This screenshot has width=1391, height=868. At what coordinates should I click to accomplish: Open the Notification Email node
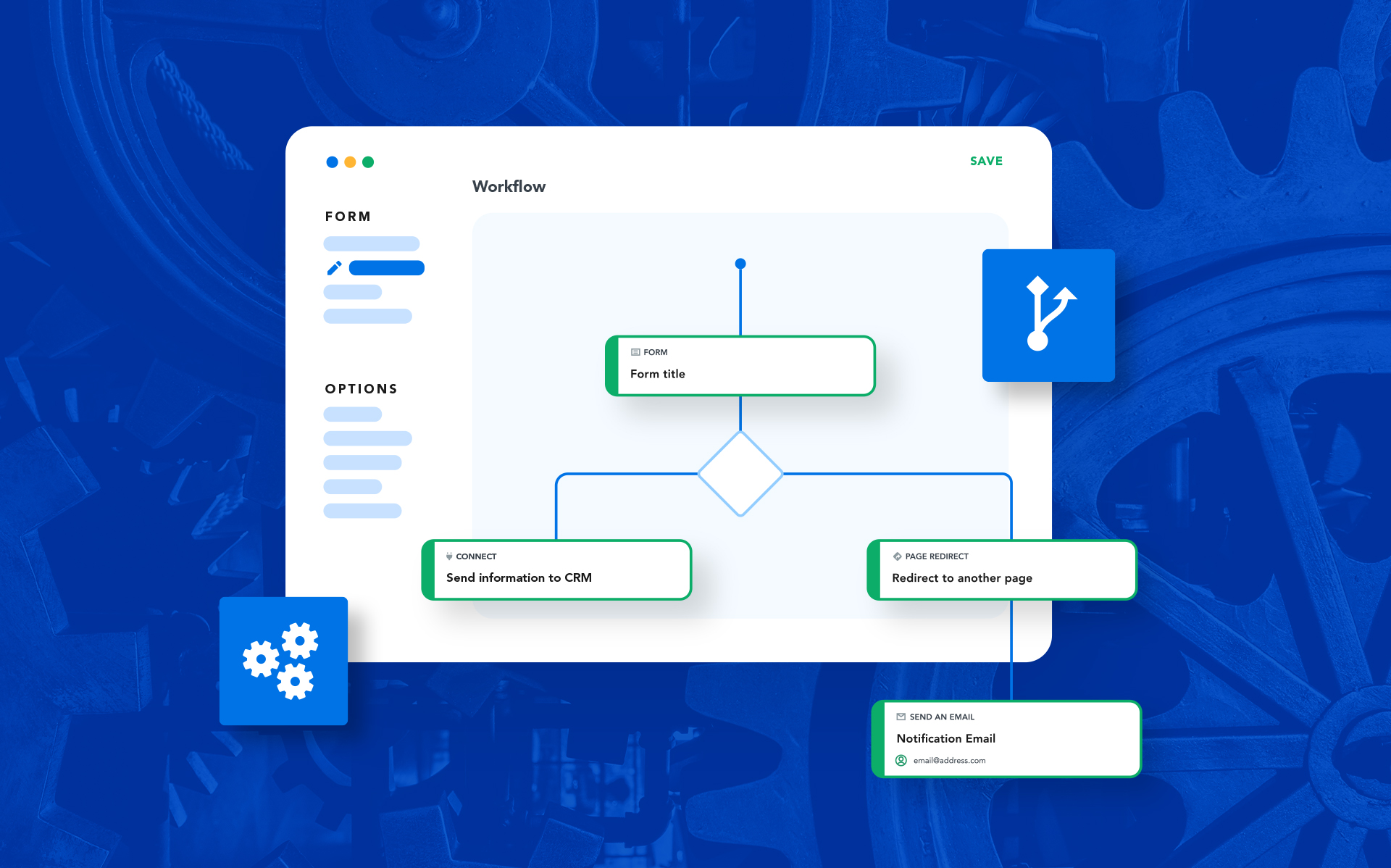tap(1006, 738)
